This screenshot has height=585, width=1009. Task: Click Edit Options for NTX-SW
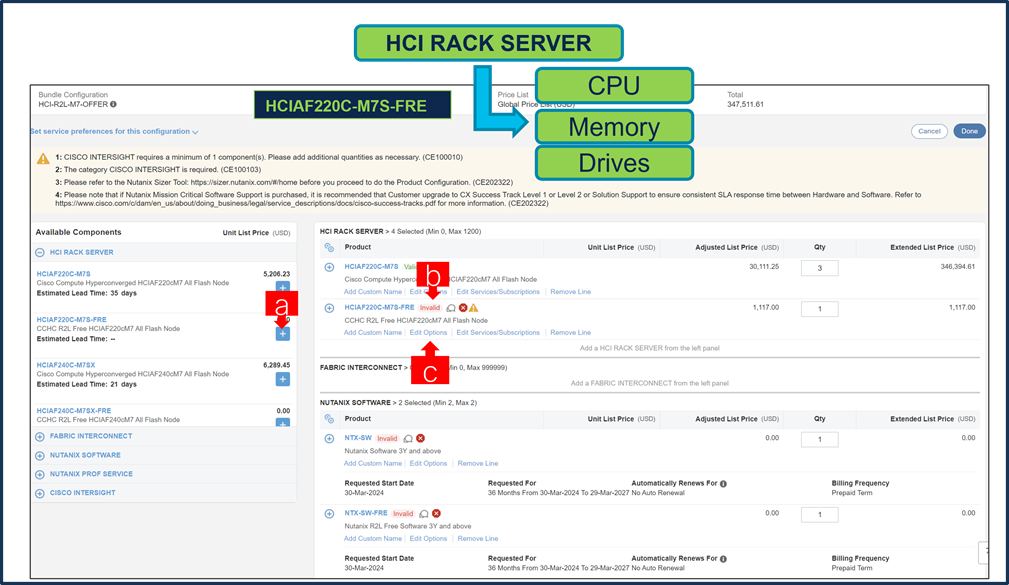pyautogui.click(x=428, y=463)
